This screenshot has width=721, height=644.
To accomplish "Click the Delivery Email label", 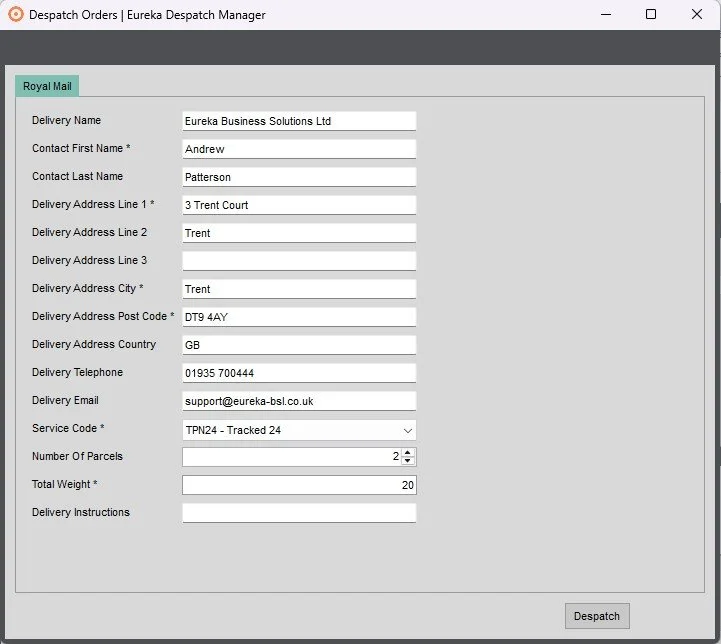I will 65,400.
